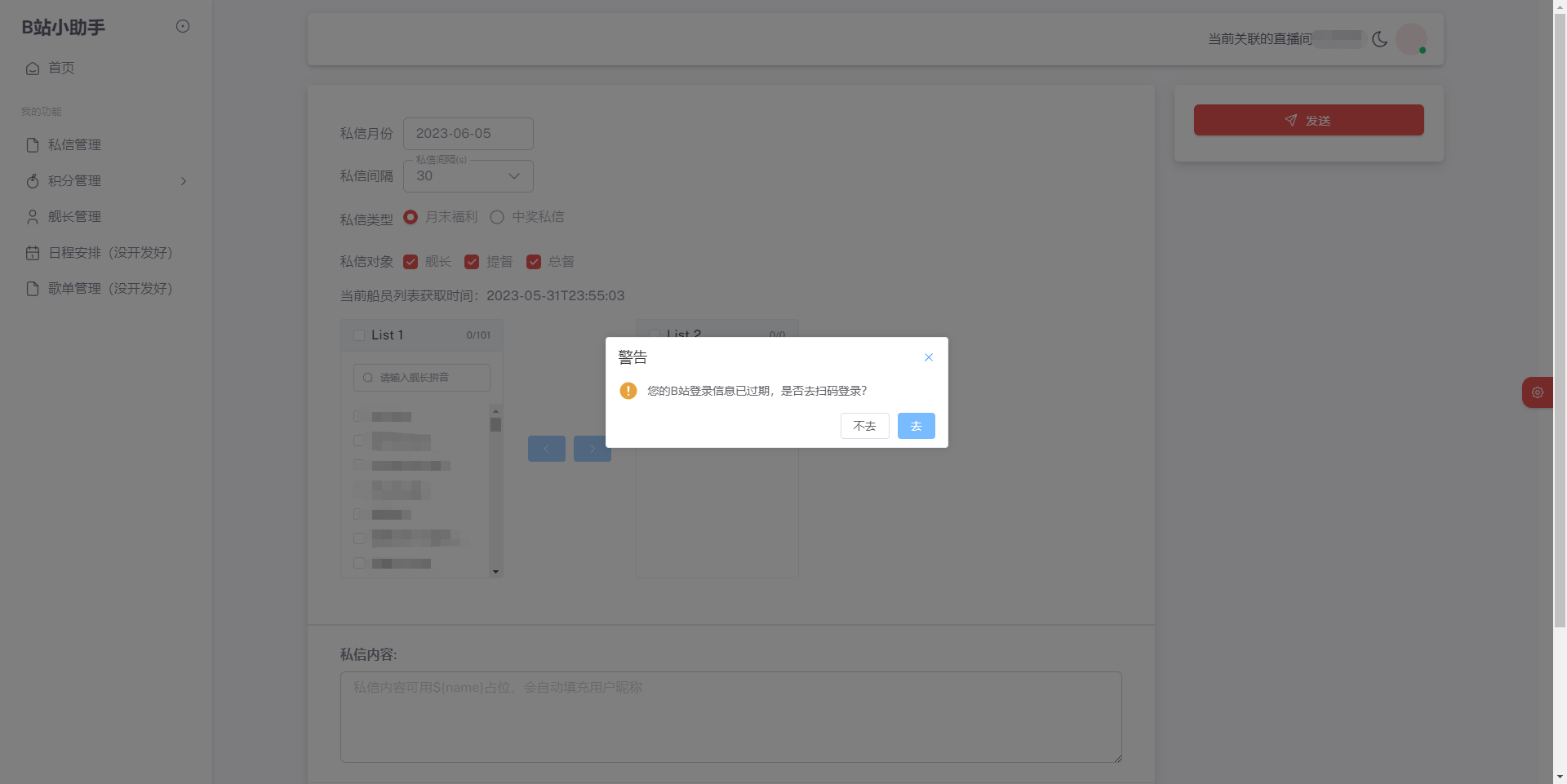This screenshot has height=784, width=1567.
Task: Open the user avatar menu
Action: (x=1411, y=39)
